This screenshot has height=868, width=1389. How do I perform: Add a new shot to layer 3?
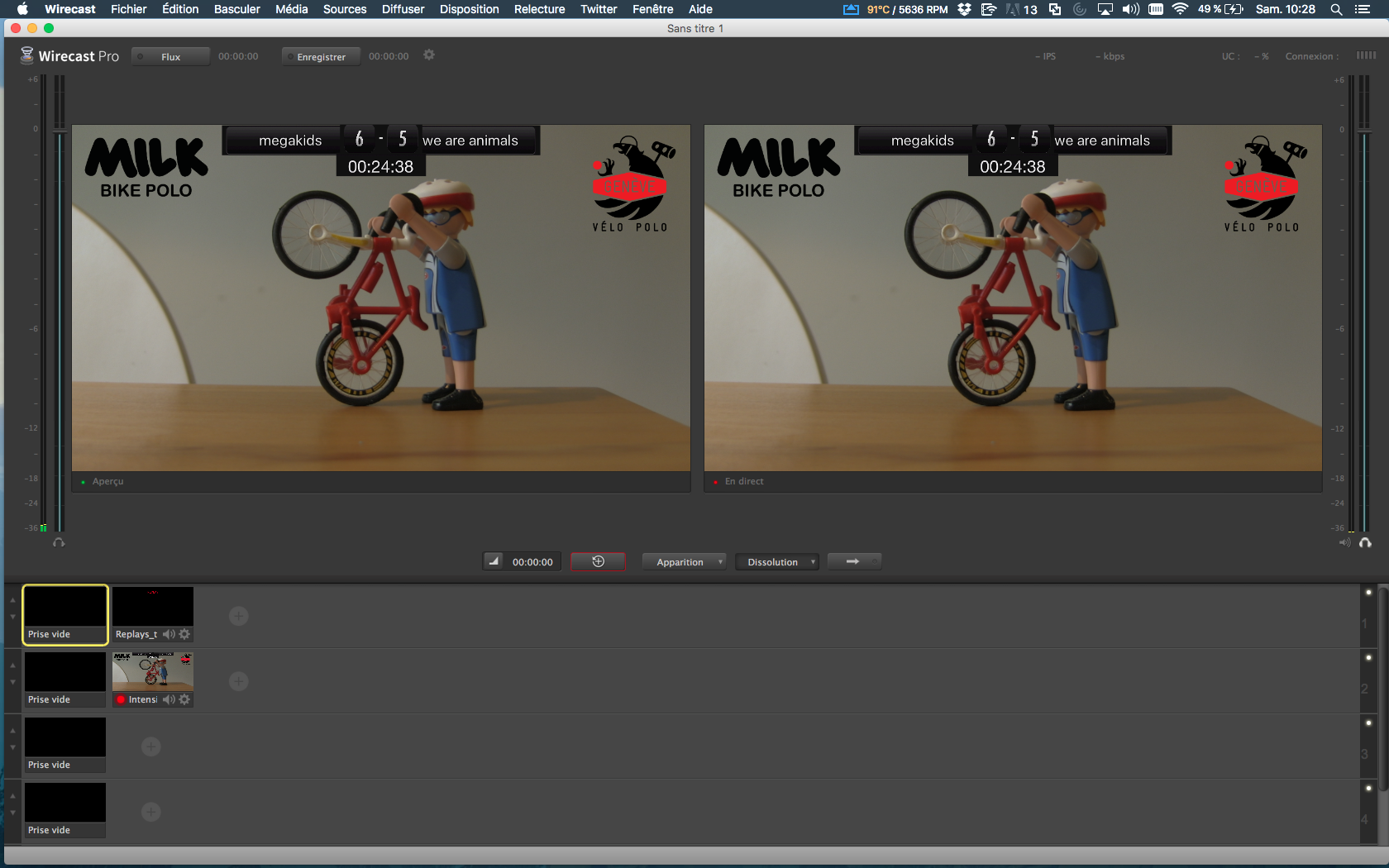[x=150, y=746]
